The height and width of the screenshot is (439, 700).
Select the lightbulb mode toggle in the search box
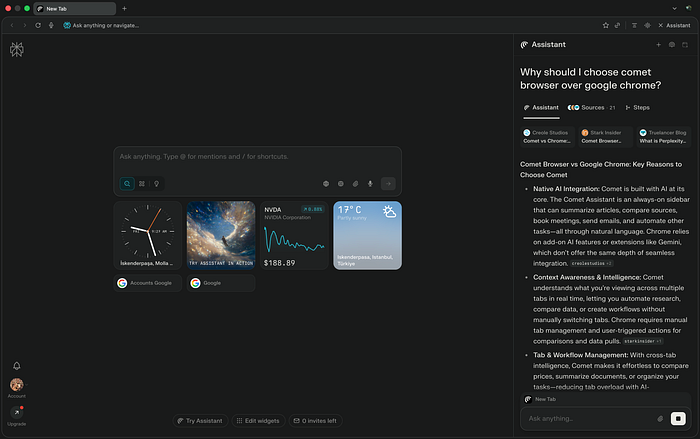coord(156,184)
